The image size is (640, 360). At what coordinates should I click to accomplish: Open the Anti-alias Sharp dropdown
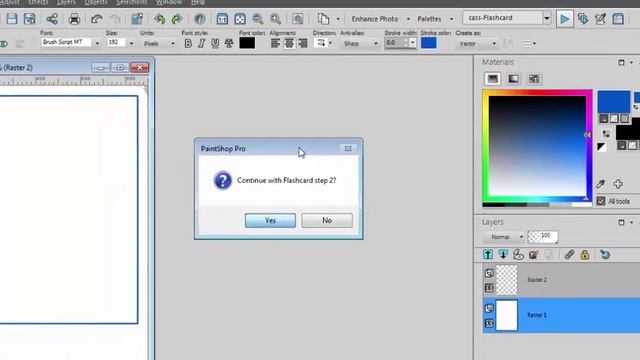[x=376, y=43]
